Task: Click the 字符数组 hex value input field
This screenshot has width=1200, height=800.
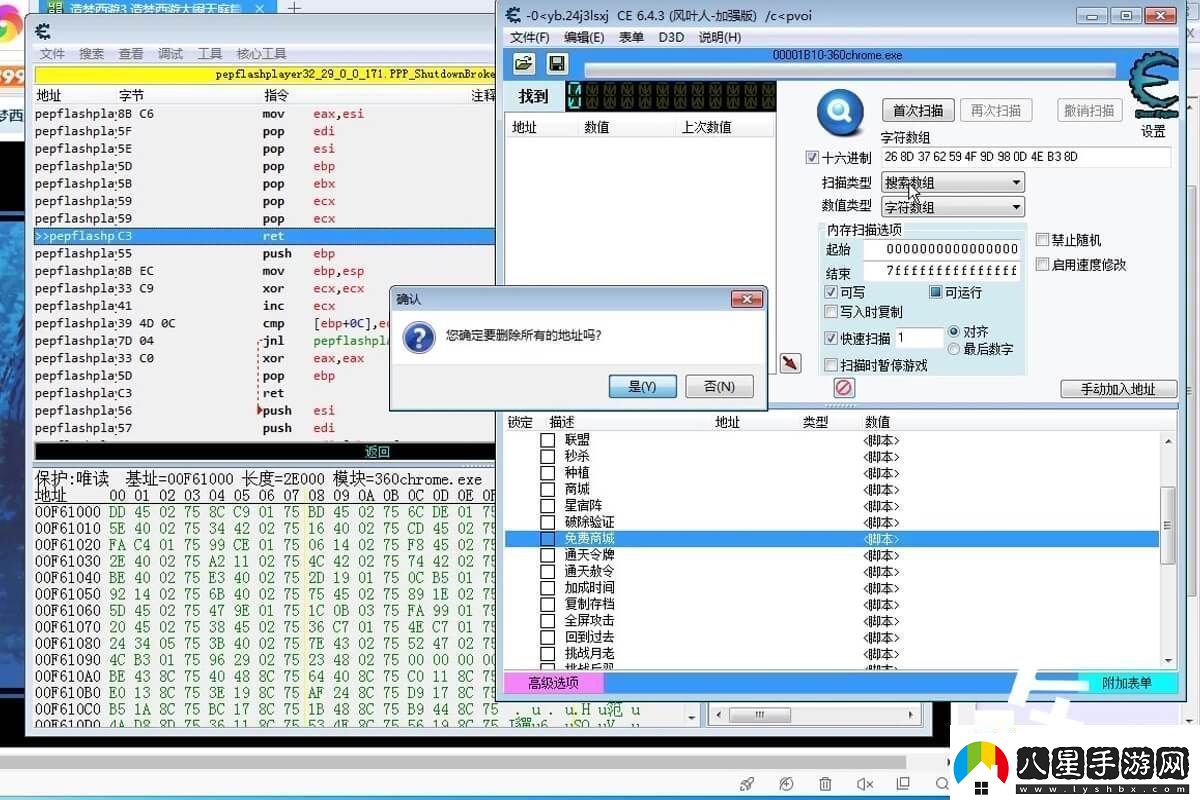Action: (1025, 157)
